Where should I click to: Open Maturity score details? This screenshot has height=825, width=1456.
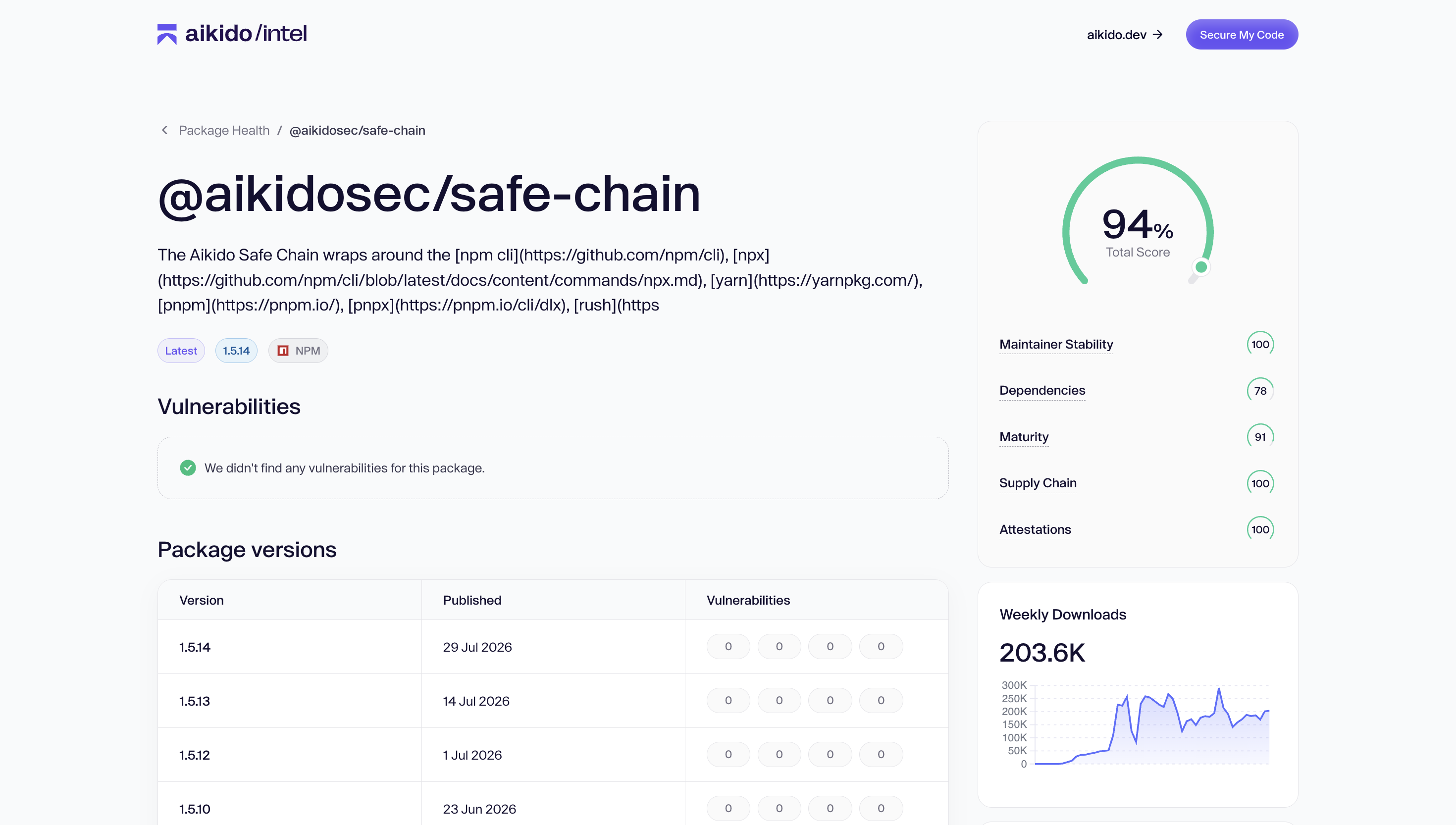coord(1024,437)
